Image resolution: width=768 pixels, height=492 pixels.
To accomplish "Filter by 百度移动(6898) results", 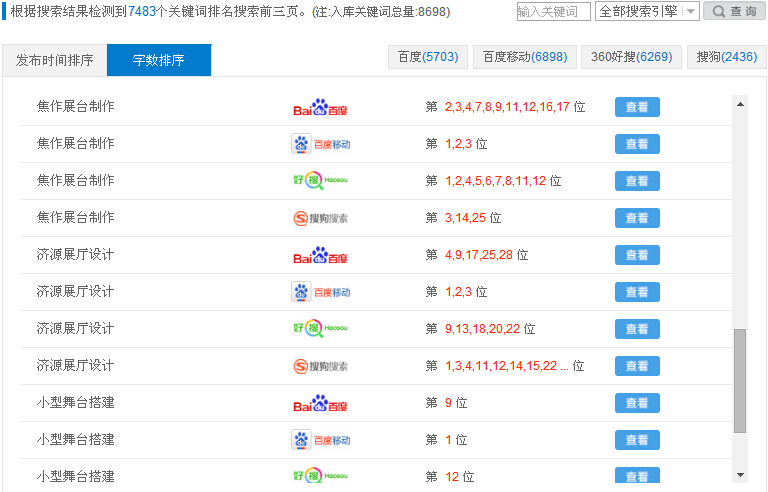I will pos(525,57).
